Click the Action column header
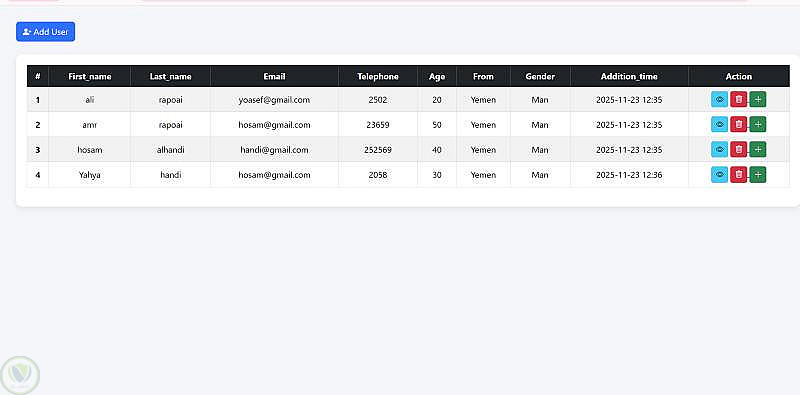 point(739,77)
